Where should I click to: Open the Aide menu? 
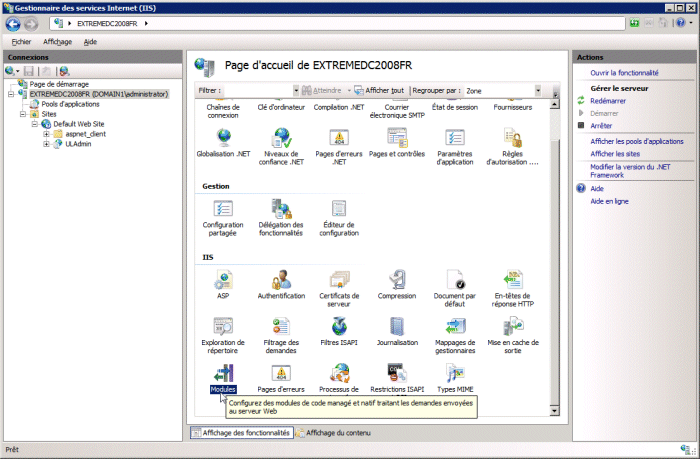(90, 42)
